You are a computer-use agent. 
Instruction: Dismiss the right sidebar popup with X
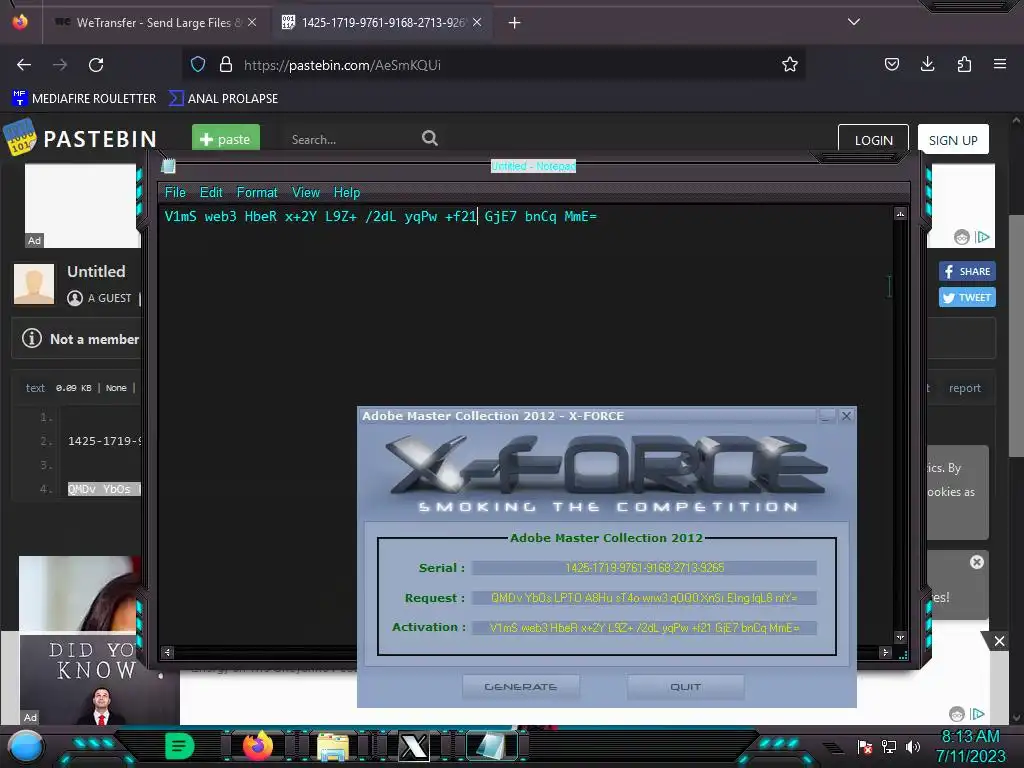[976, 562]
